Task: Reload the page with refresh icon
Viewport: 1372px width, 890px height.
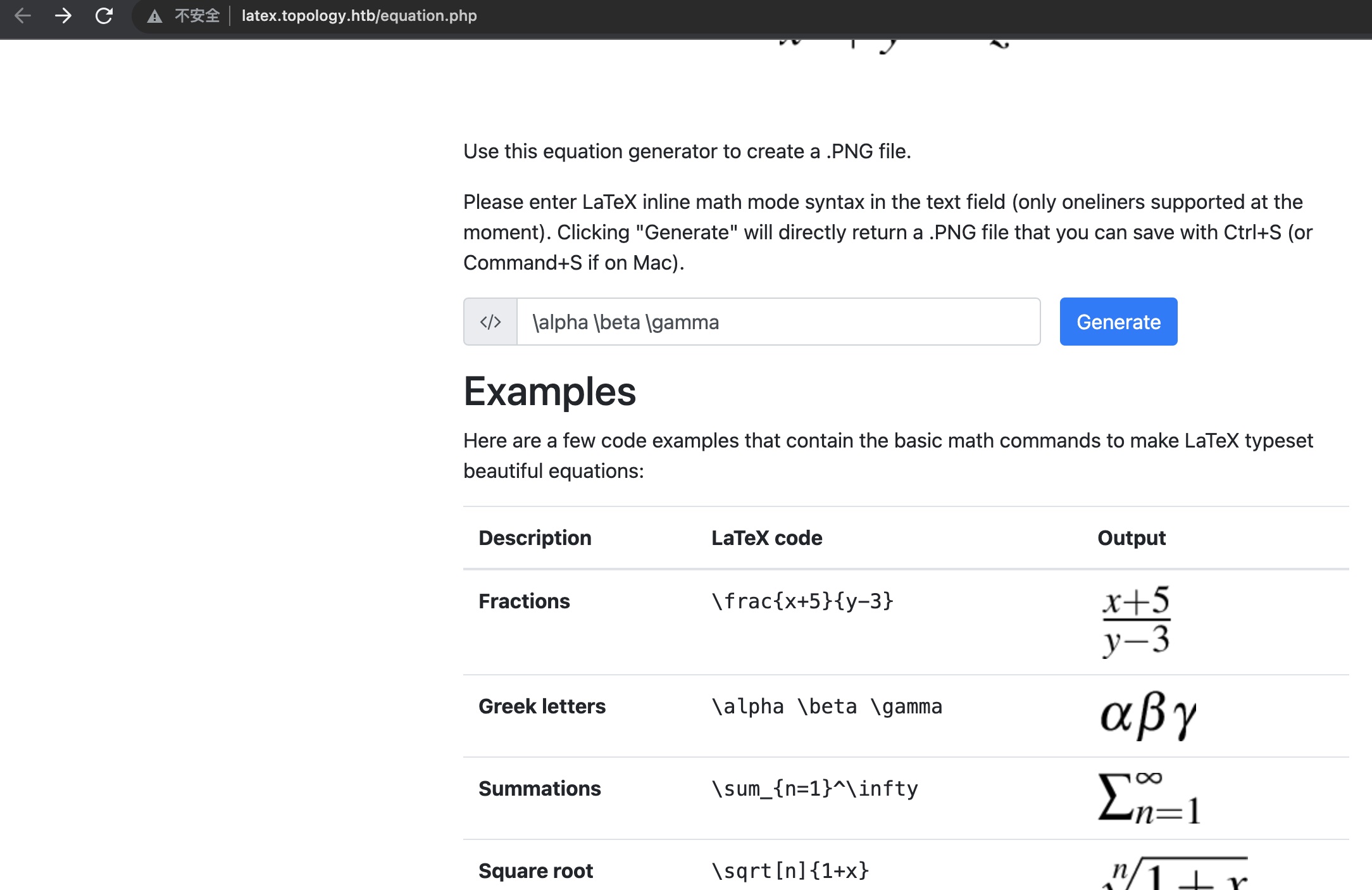Action: pos(104,16)
